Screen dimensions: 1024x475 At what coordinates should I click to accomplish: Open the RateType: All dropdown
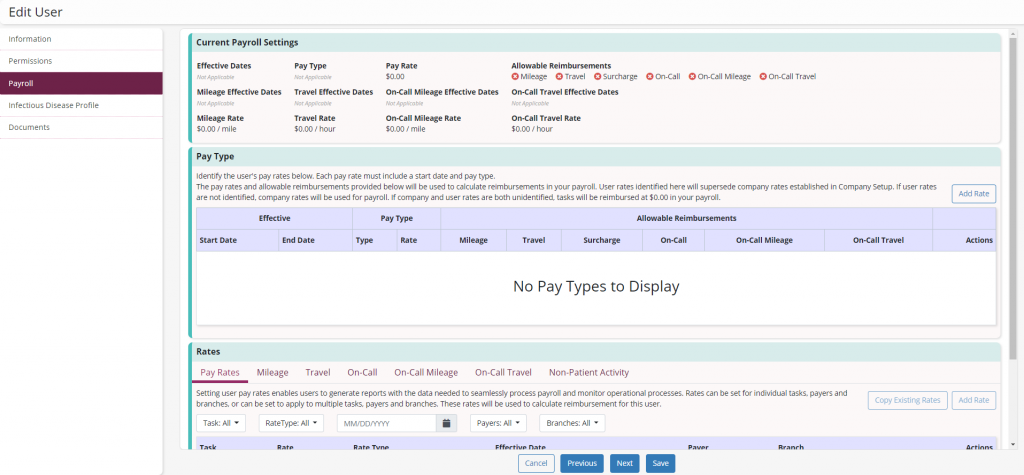pyautogui.click(x=291, y=423)
